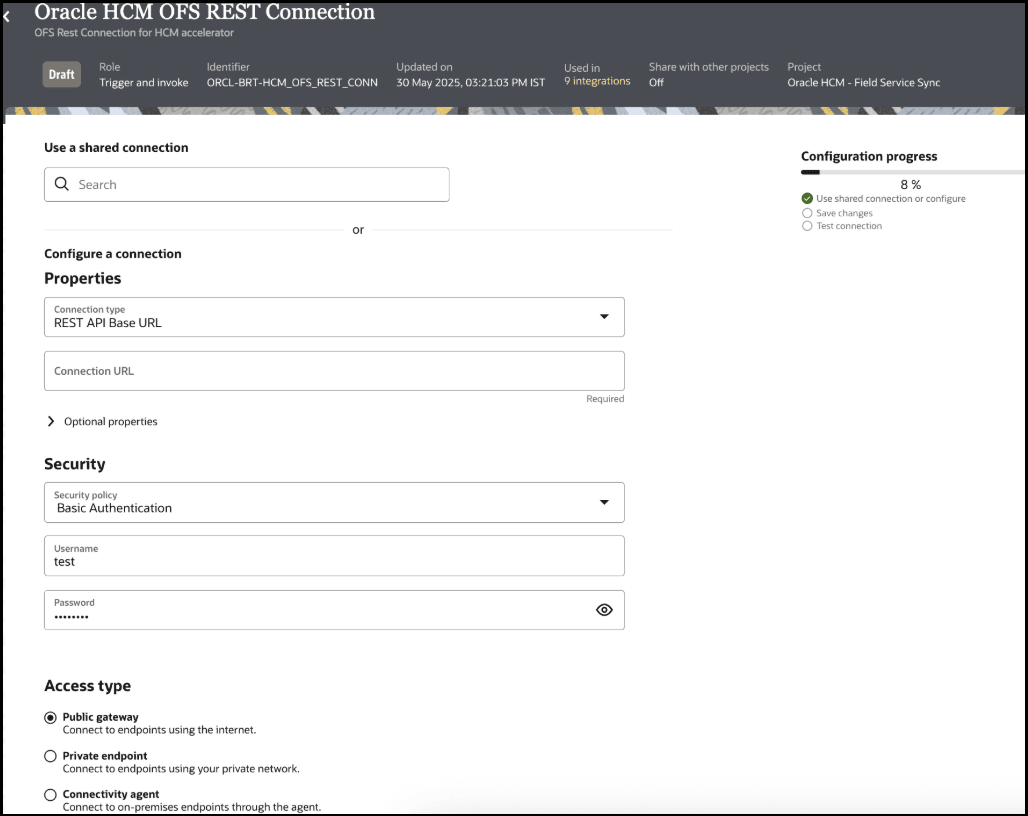
Task: Expand Optional properties section
Action: coord(102,421)
